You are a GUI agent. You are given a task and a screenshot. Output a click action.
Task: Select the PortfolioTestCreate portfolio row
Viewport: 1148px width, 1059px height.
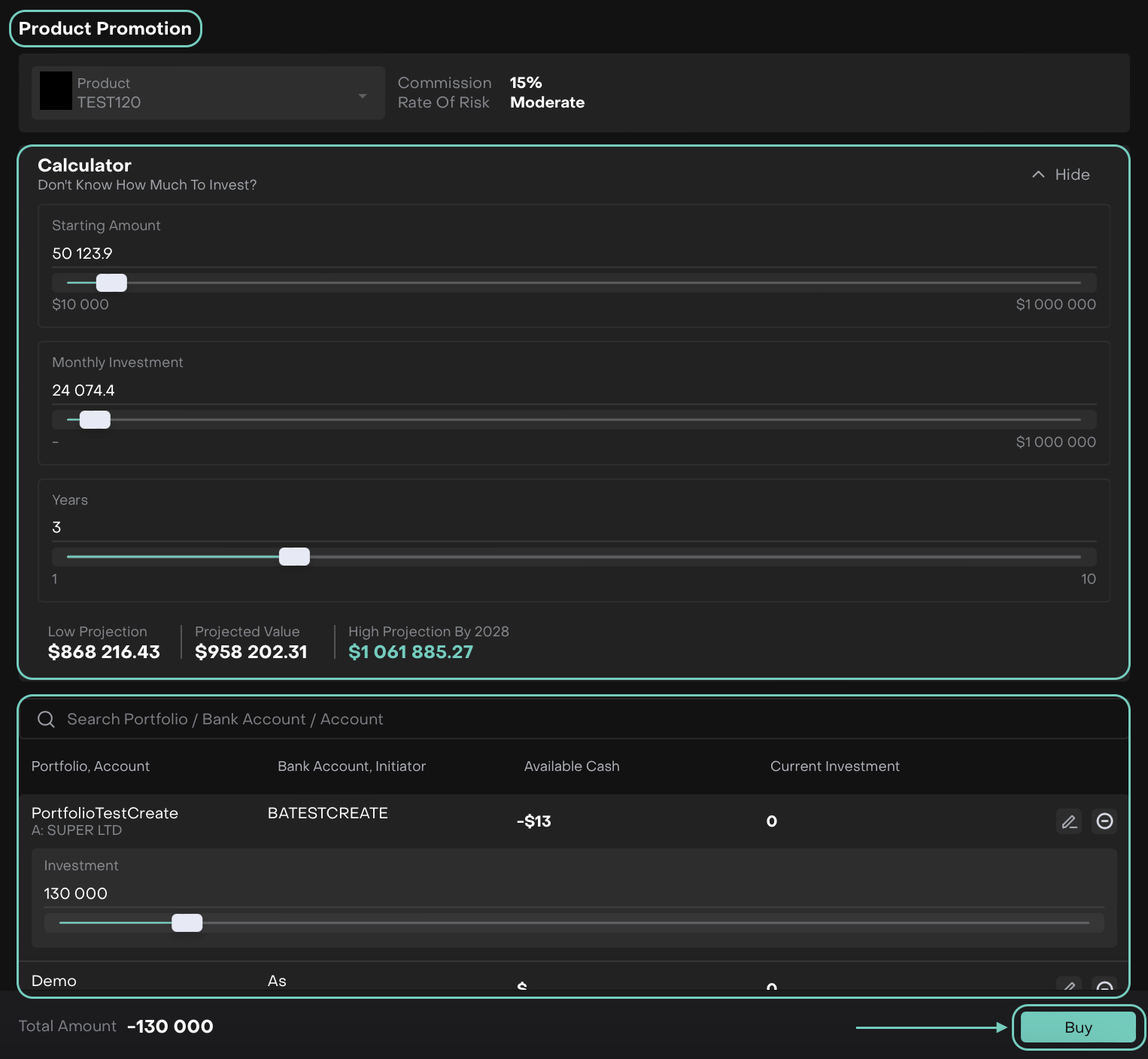point(105,814)
